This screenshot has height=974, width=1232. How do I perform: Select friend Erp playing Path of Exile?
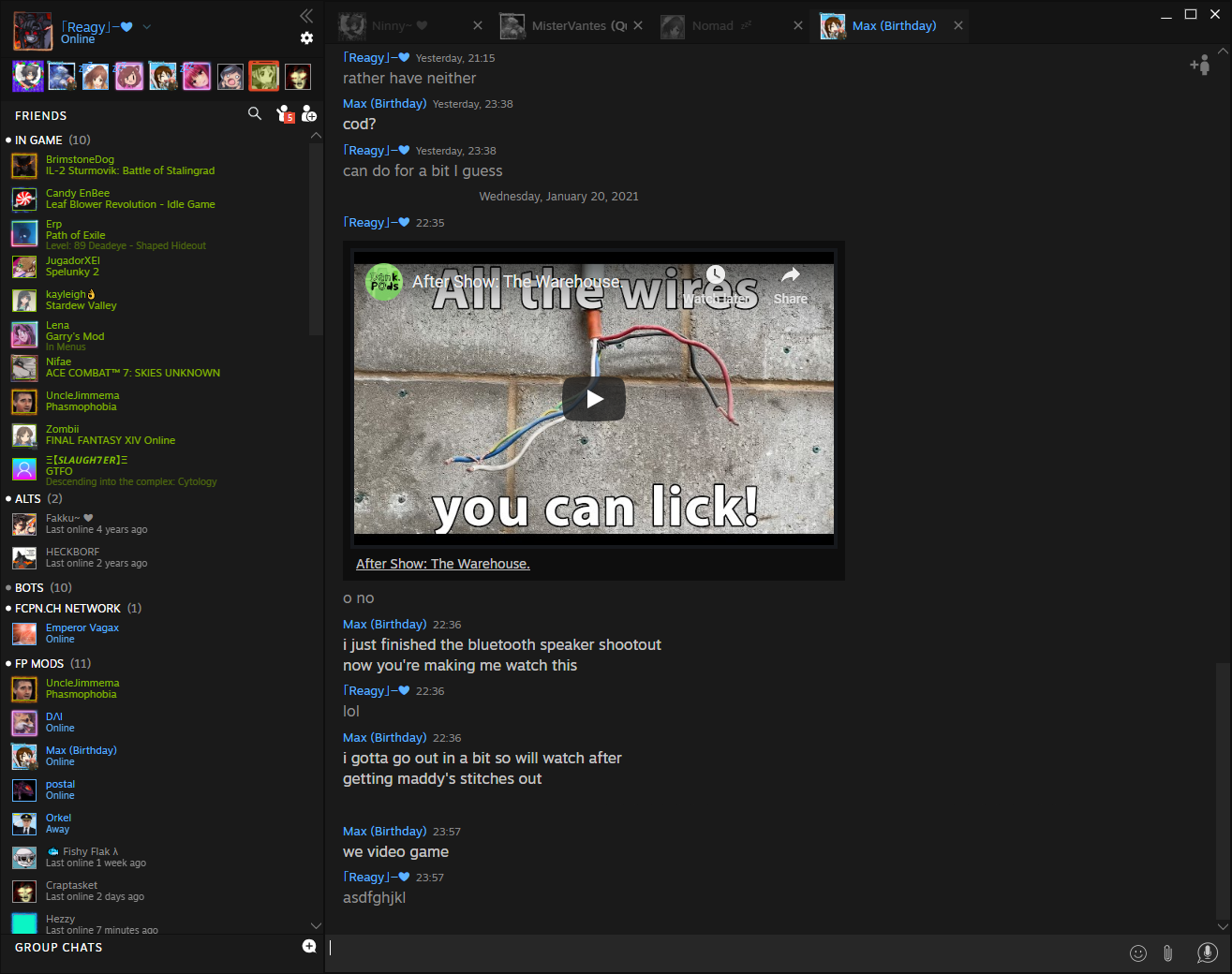[159, 234]
